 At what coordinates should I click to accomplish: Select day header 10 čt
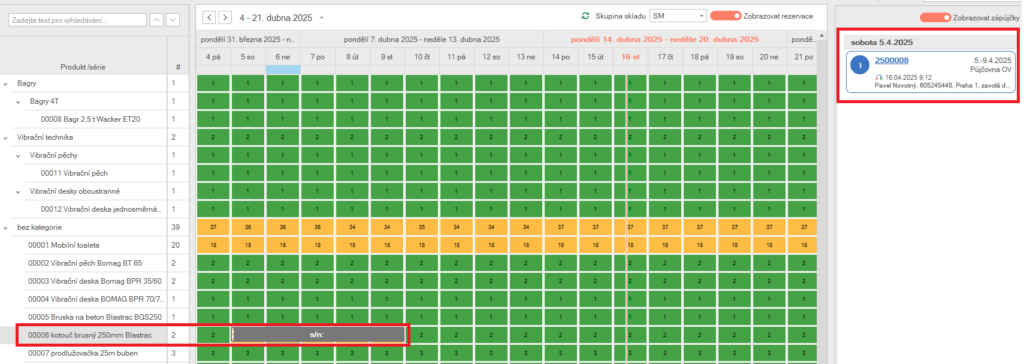click(422, 58)
